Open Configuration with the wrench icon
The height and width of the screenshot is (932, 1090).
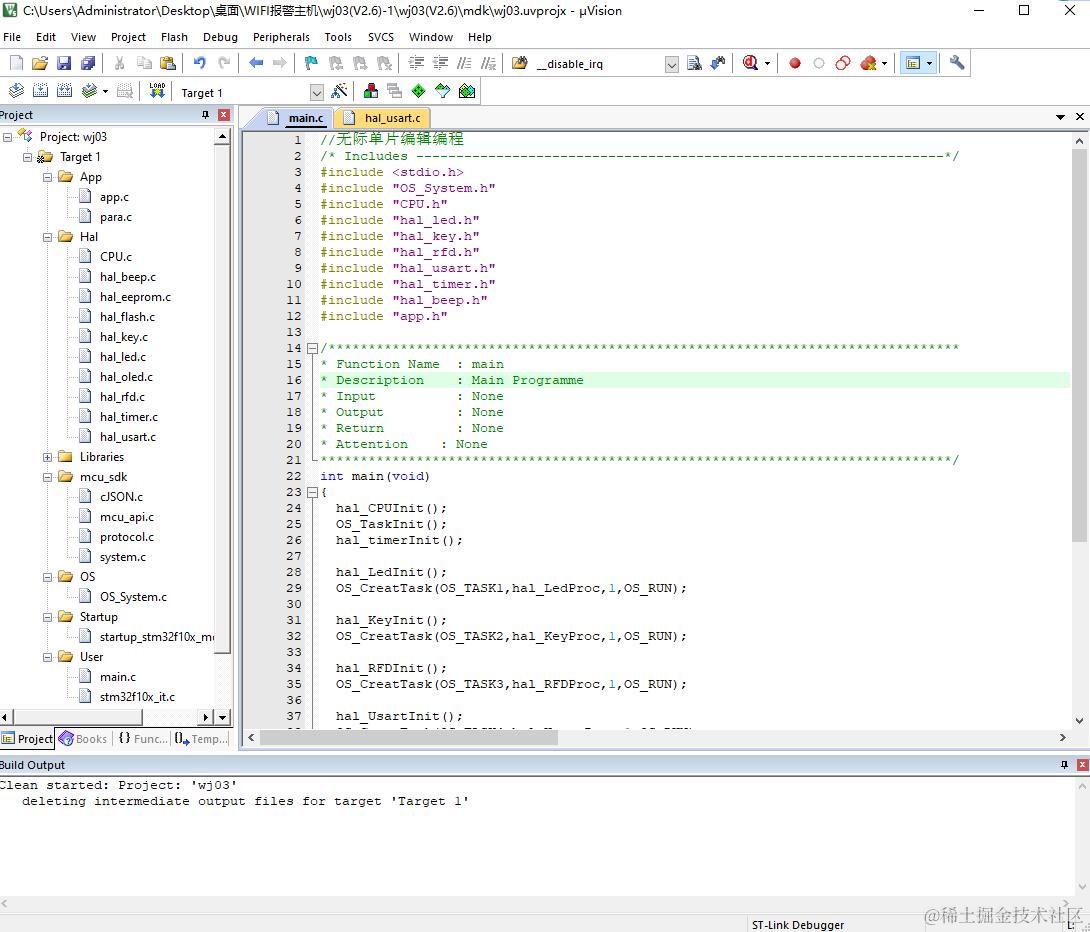[x=957, y=63]
